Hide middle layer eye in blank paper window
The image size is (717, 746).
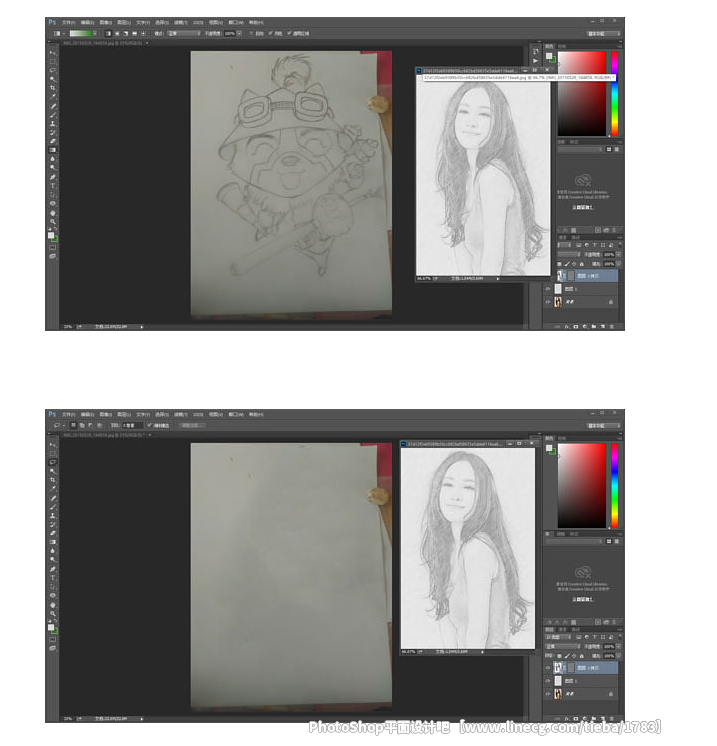548,681
